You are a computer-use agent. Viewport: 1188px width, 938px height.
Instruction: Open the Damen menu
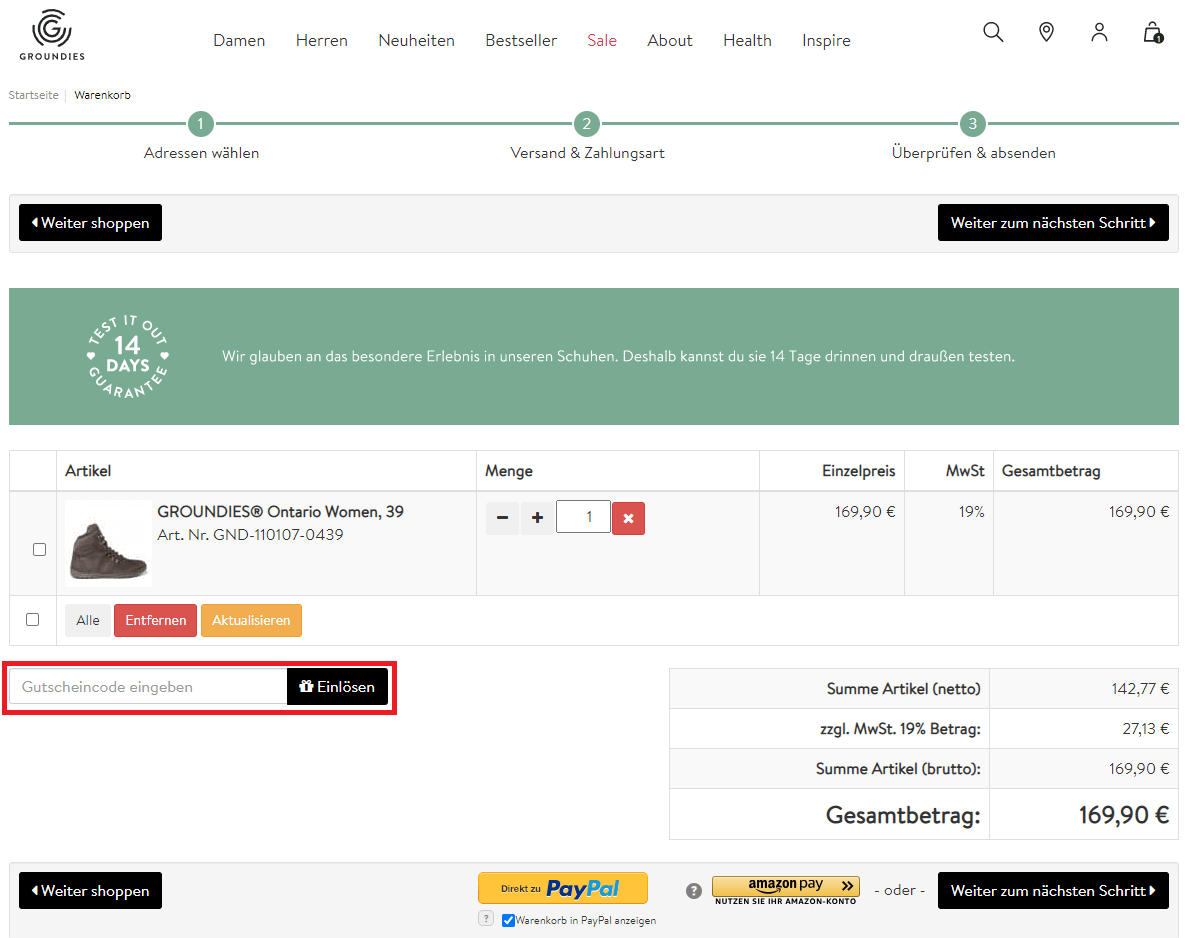239,40
